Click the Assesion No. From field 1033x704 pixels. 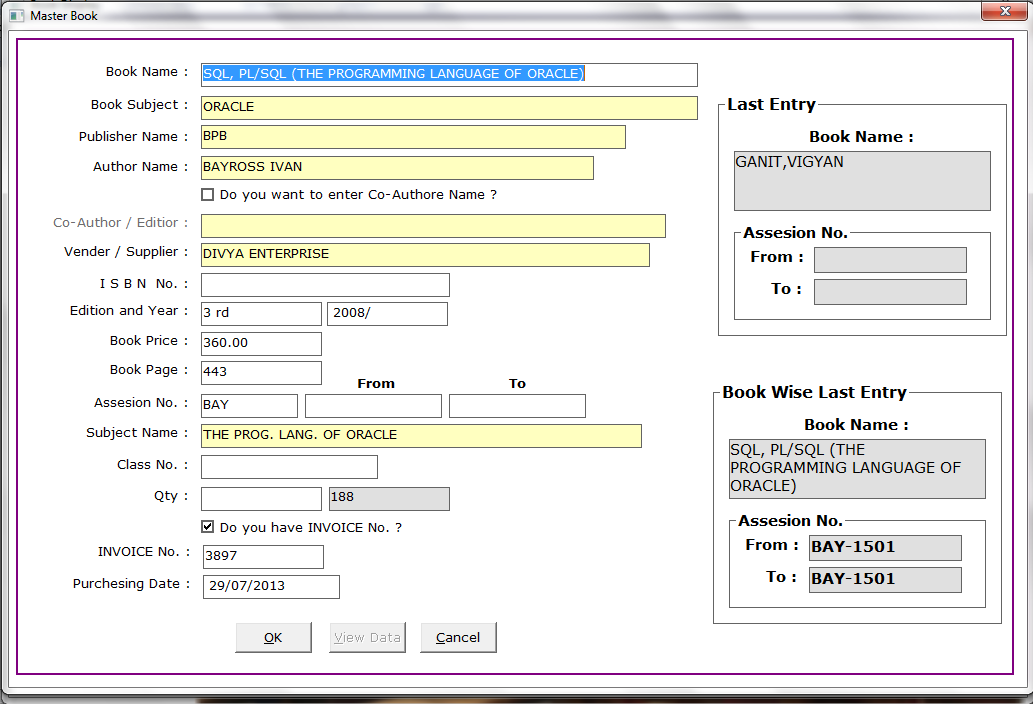pos(372,406)
